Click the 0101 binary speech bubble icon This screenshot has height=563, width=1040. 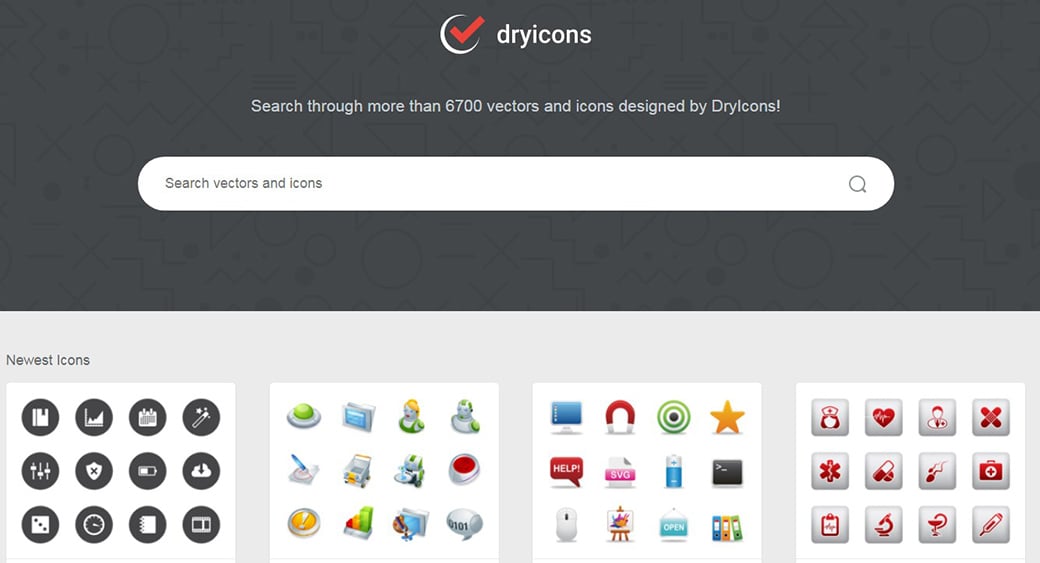click(464, 525)
